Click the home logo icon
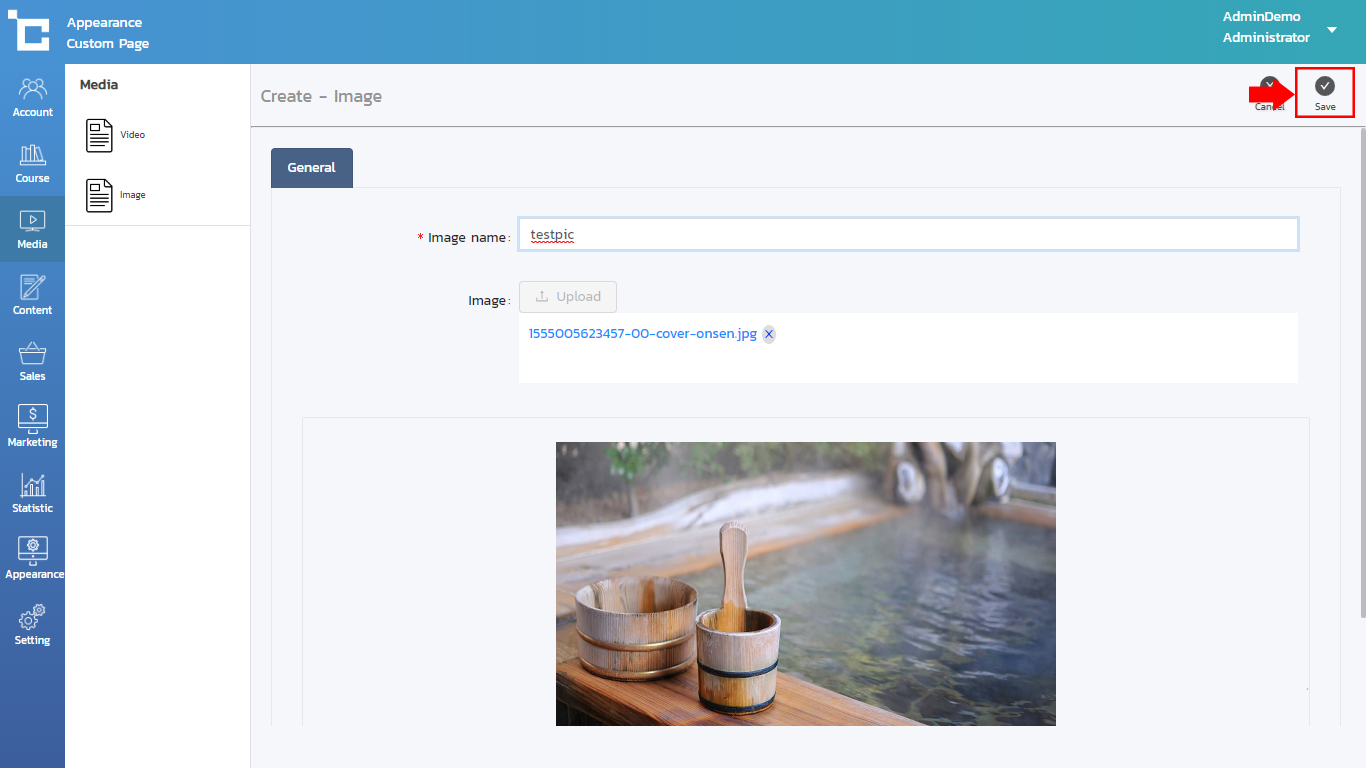 pos(30,31)
